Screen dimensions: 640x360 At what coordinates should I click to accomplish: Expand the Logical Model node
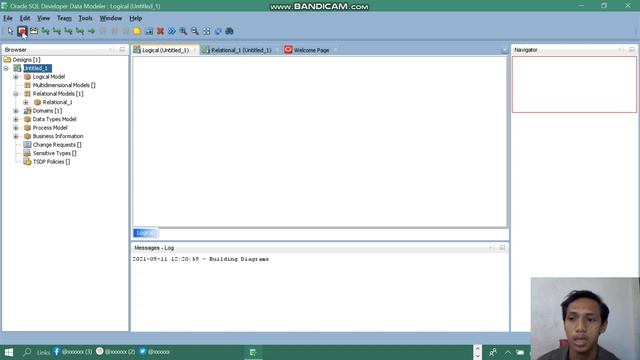tap(16, 77)
